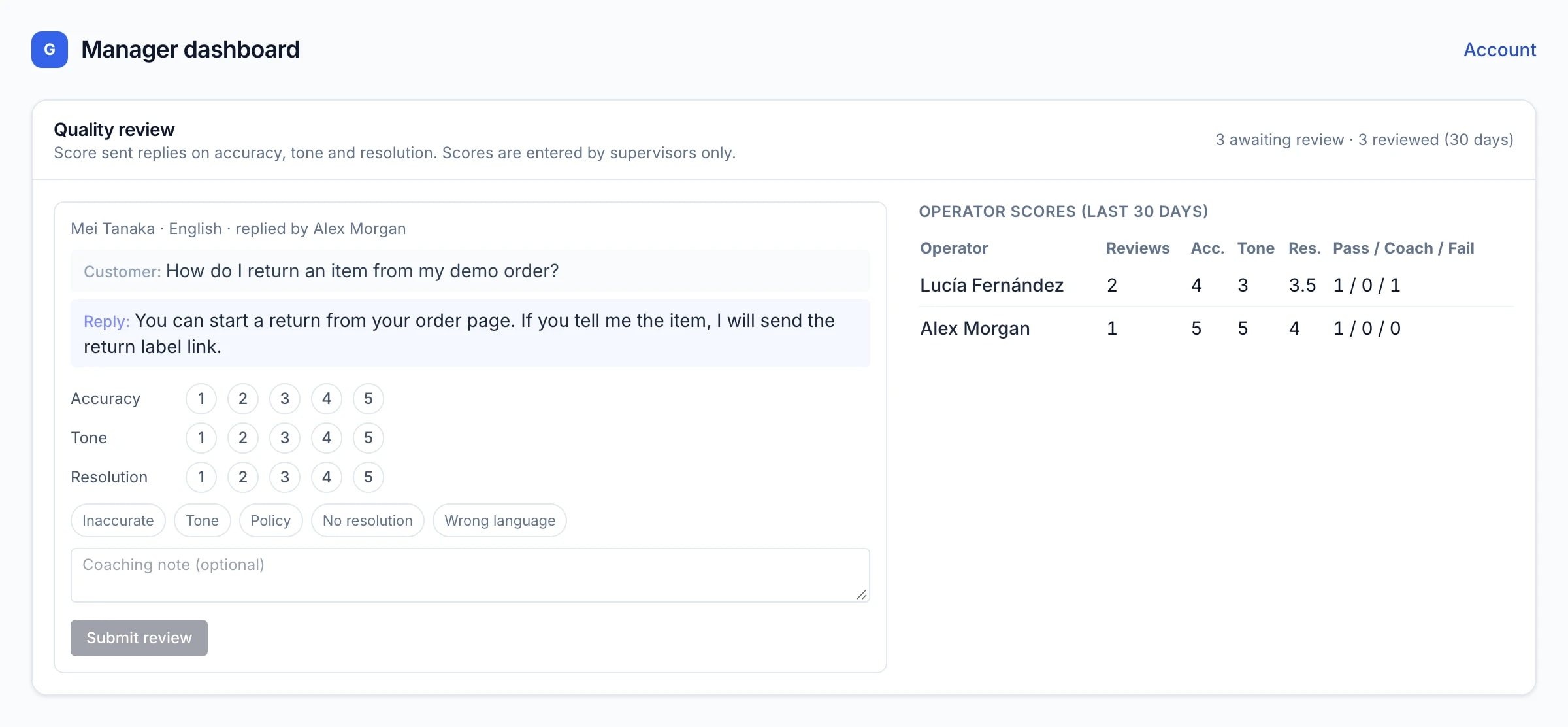Select the Lucía Fernández operator row

(1217, 285)
